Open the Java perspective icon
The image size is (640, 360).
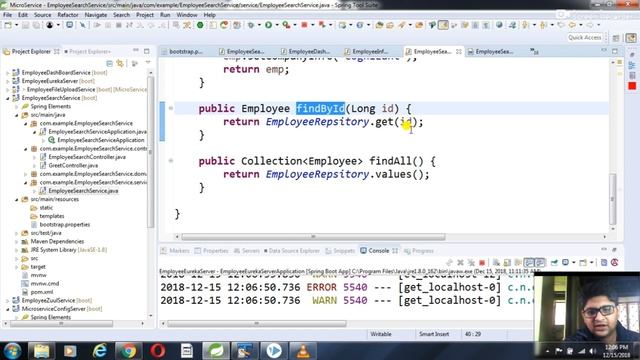pos(631,38)
